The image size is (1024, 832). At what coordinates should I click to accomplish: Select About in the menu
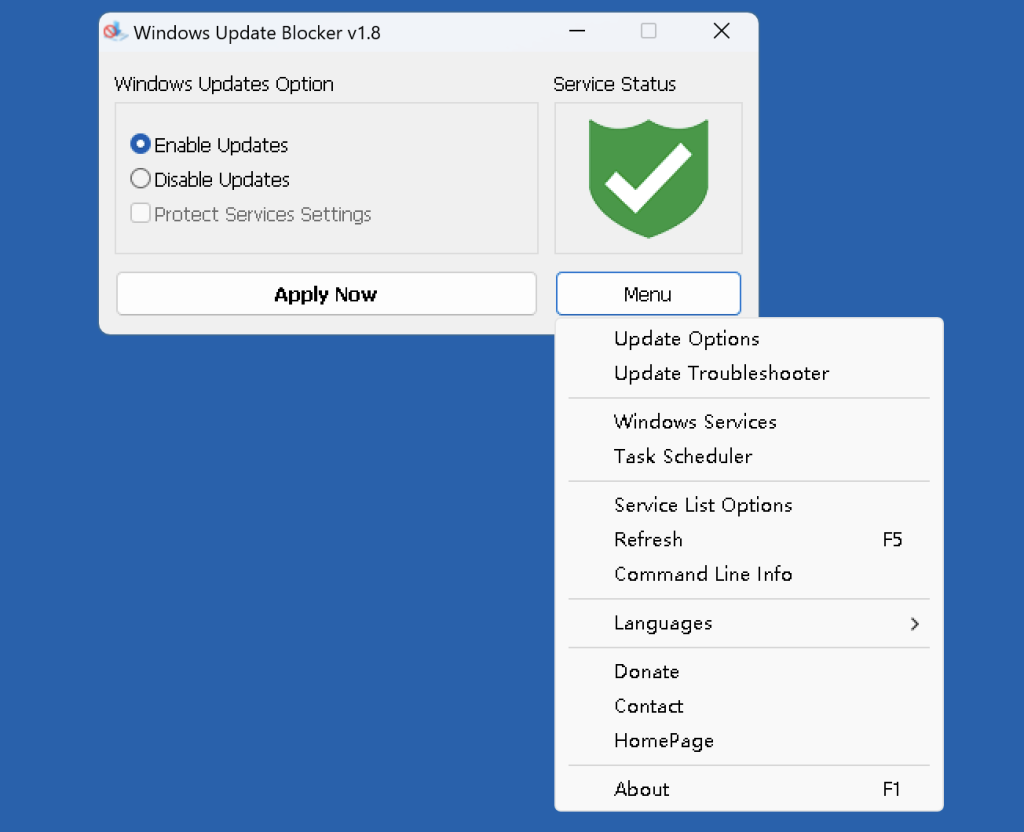coord(748,790)
